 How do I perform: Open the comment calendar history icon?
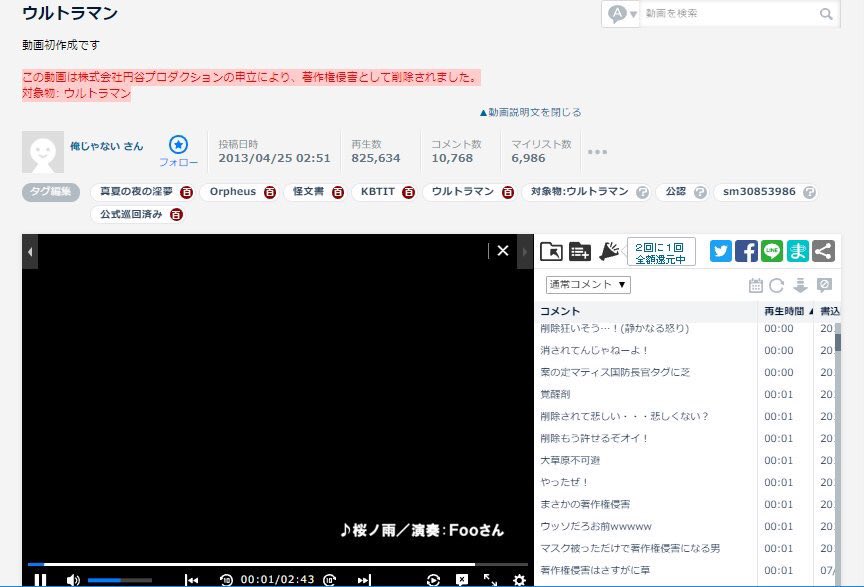pos(755,286)
